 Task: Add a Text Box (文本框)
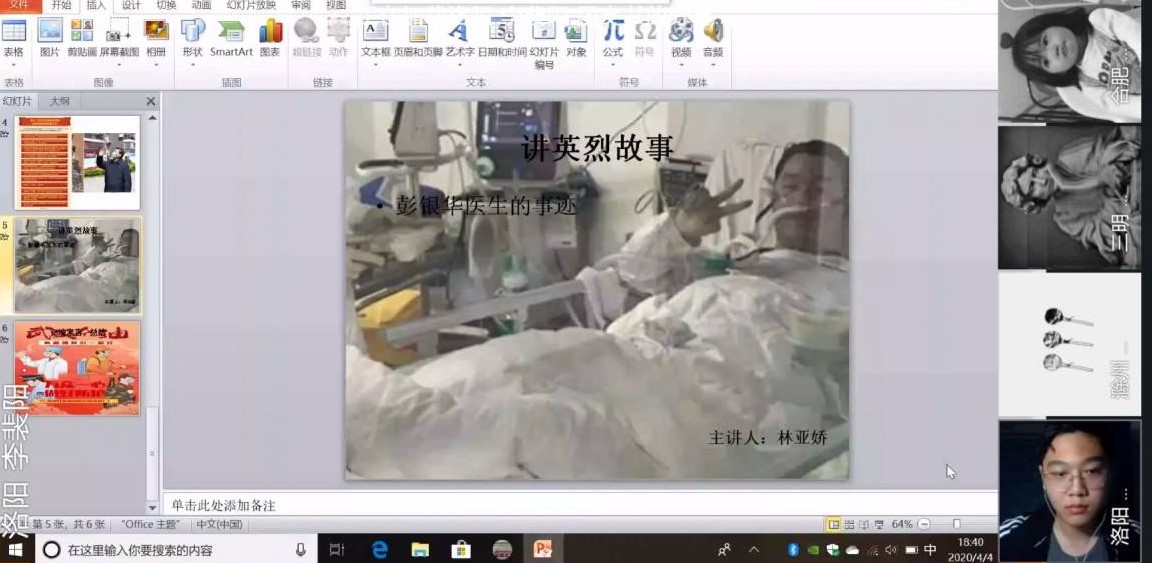[x=375, y=37]
